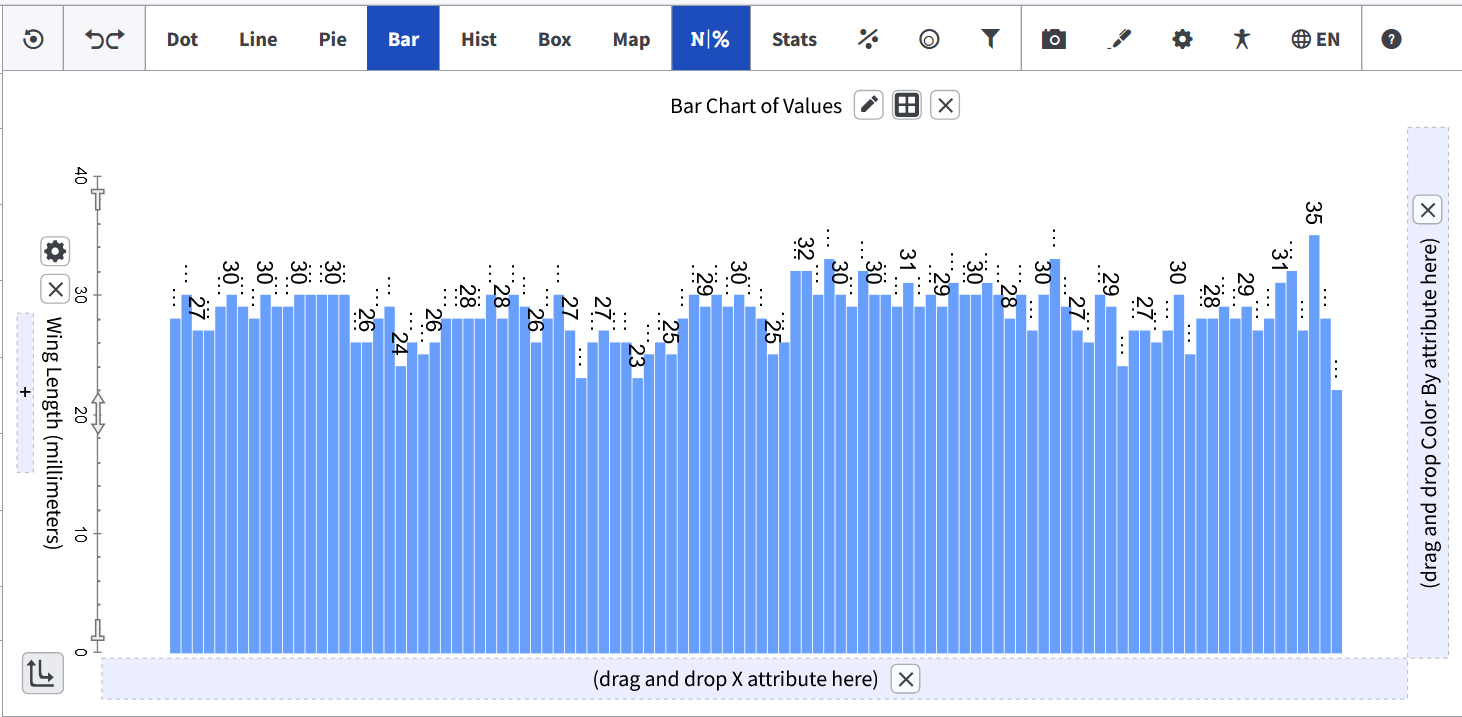Open help via the question mark icon
Viewport: 1462px width, 717px height.
point(1391,39)
